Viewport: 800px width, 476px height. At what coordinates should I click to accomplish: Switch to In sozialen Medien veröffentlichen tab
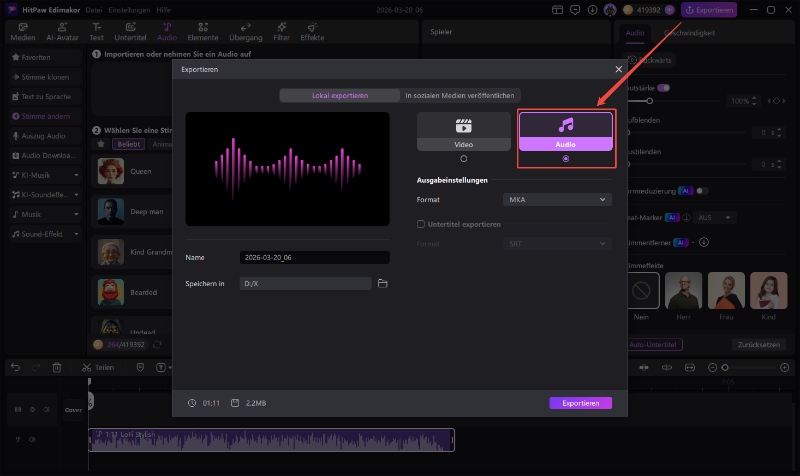tap(460, 96)
